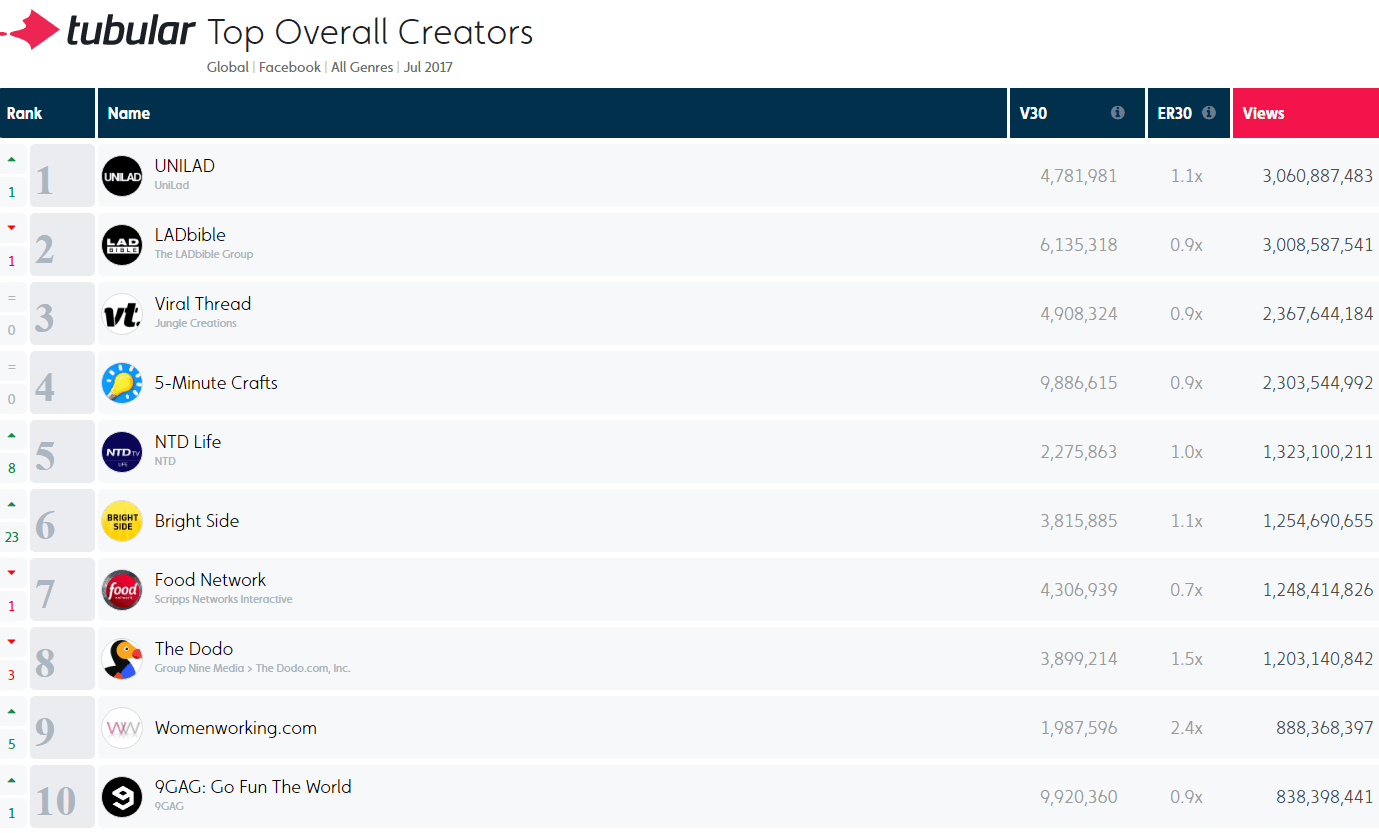Open the Bright Side creator link
Screen dimensions: 1379x833
(197, 521)
